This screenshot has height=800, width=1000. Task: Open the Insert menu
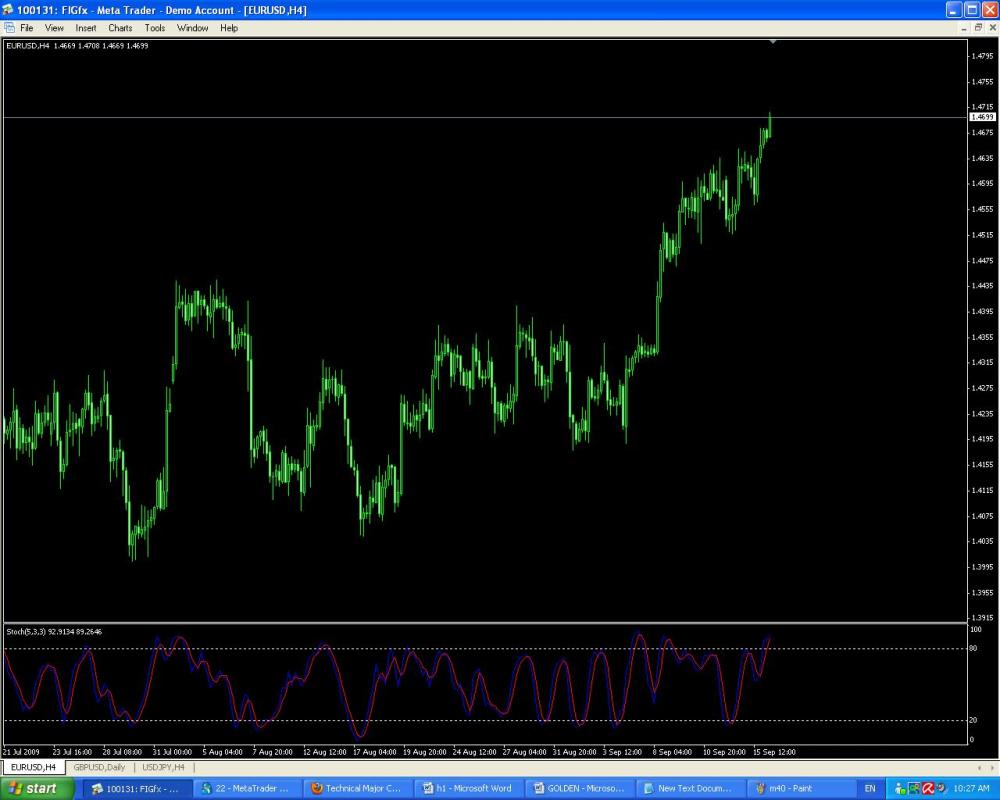click(x=86, y=28)
